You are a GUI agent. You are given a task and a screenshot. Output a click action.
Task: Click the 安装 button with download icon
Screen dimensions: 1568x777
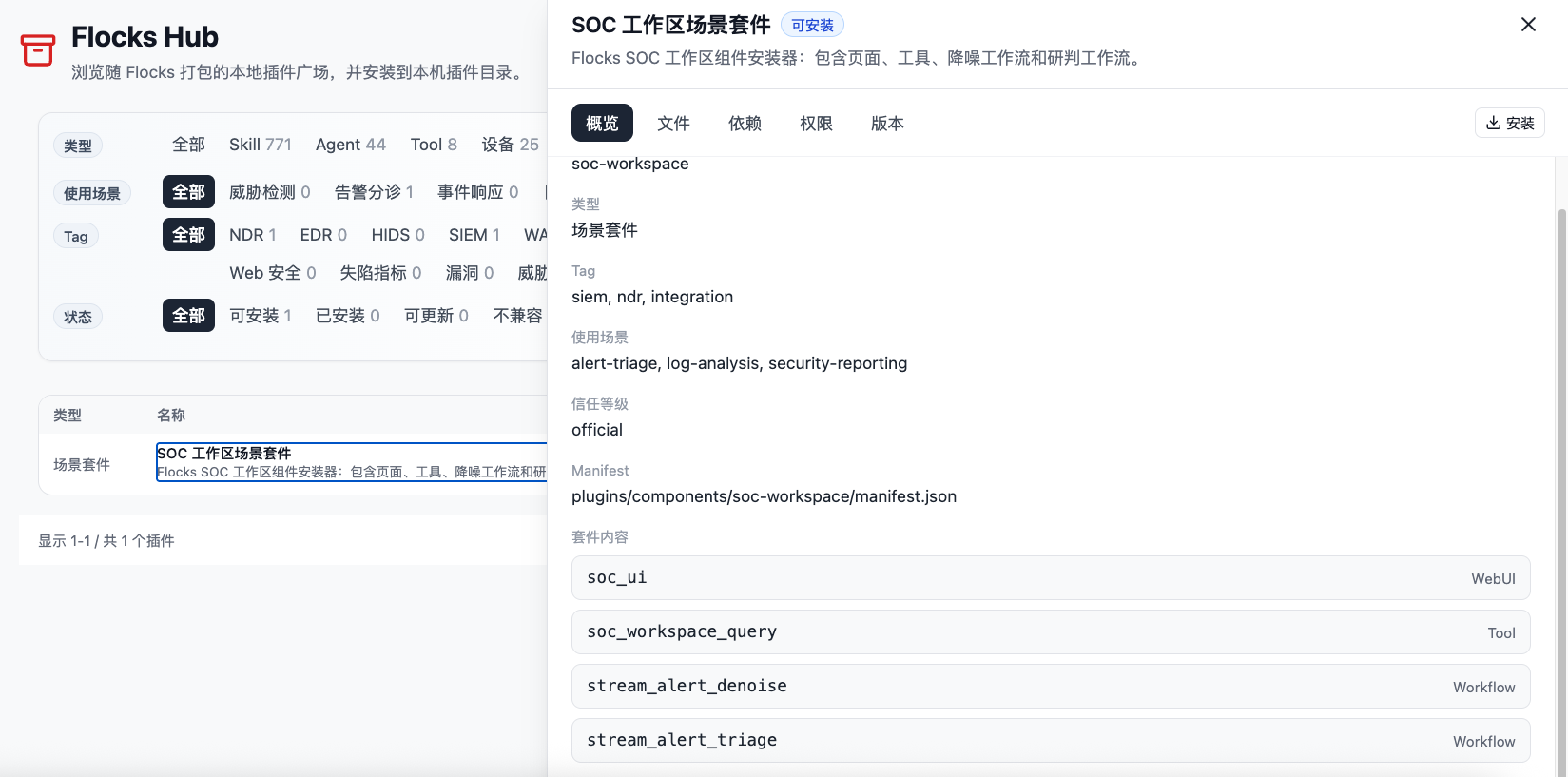coord(1510,123)
